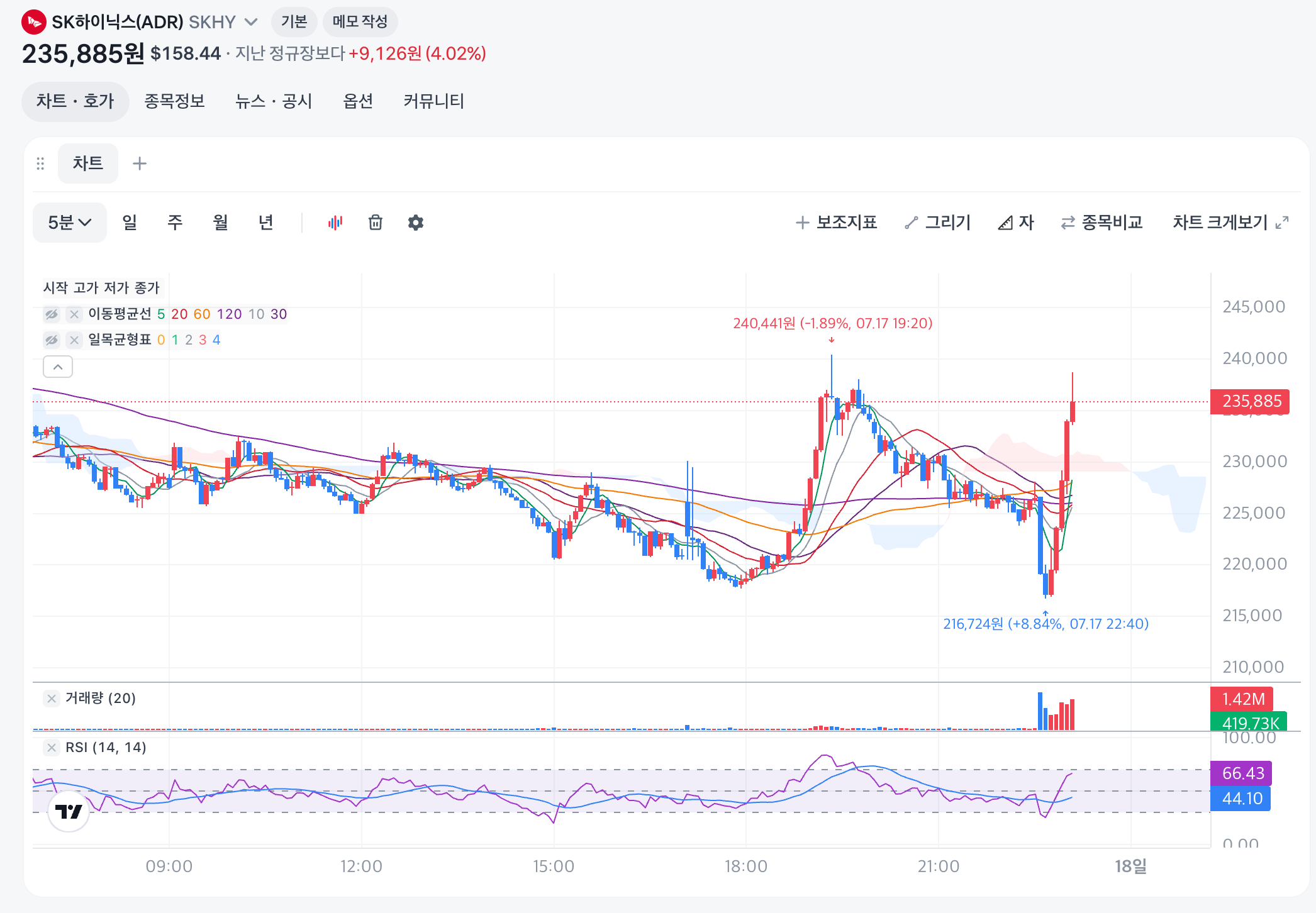Image resolution: width=1316 pixels, height=913 pixels.
Task: Click 차트 크게보기 expand chart
Action: point(1231,223)
